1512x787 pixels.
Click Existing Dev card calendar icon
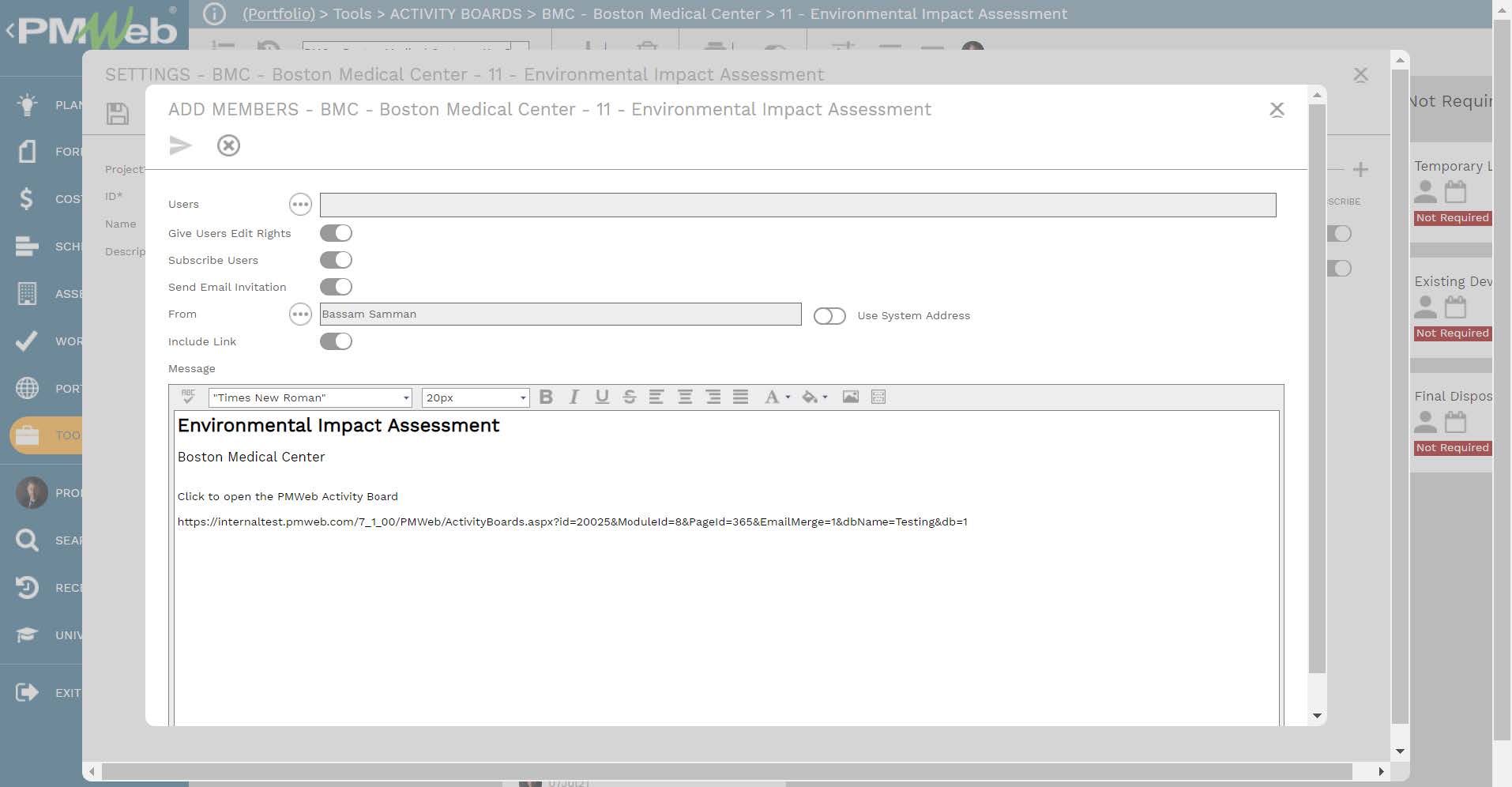coord(1455,307)
